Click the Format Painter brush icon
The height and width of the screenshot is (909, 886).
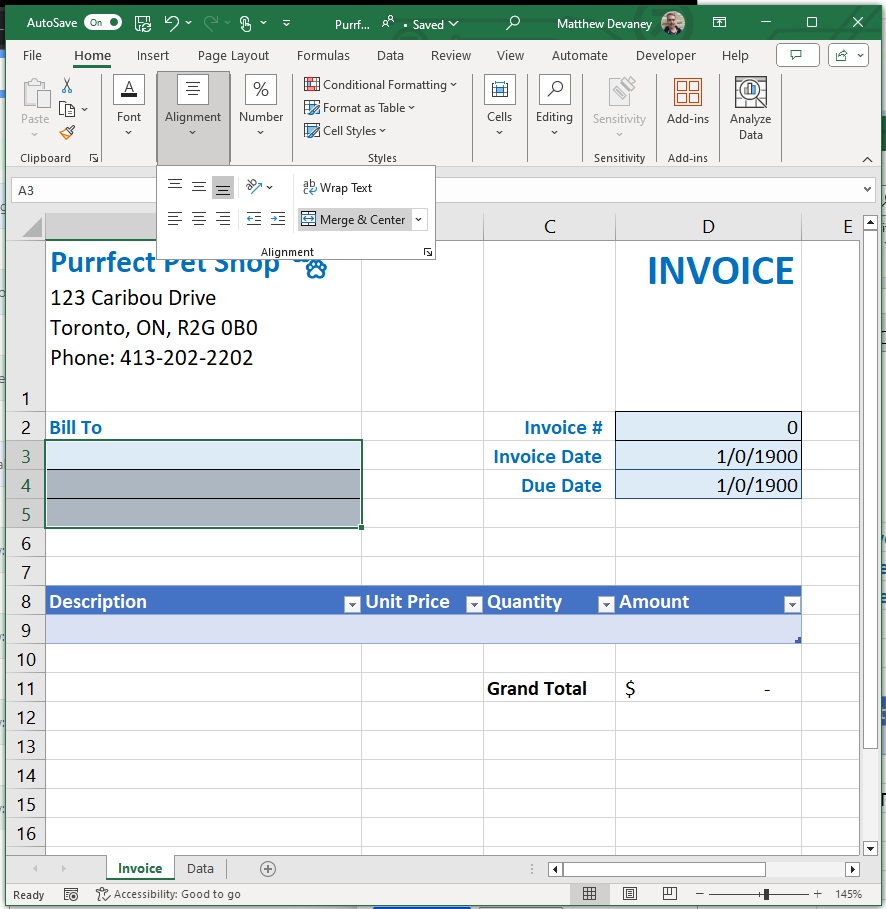click(x=67, y=133)
